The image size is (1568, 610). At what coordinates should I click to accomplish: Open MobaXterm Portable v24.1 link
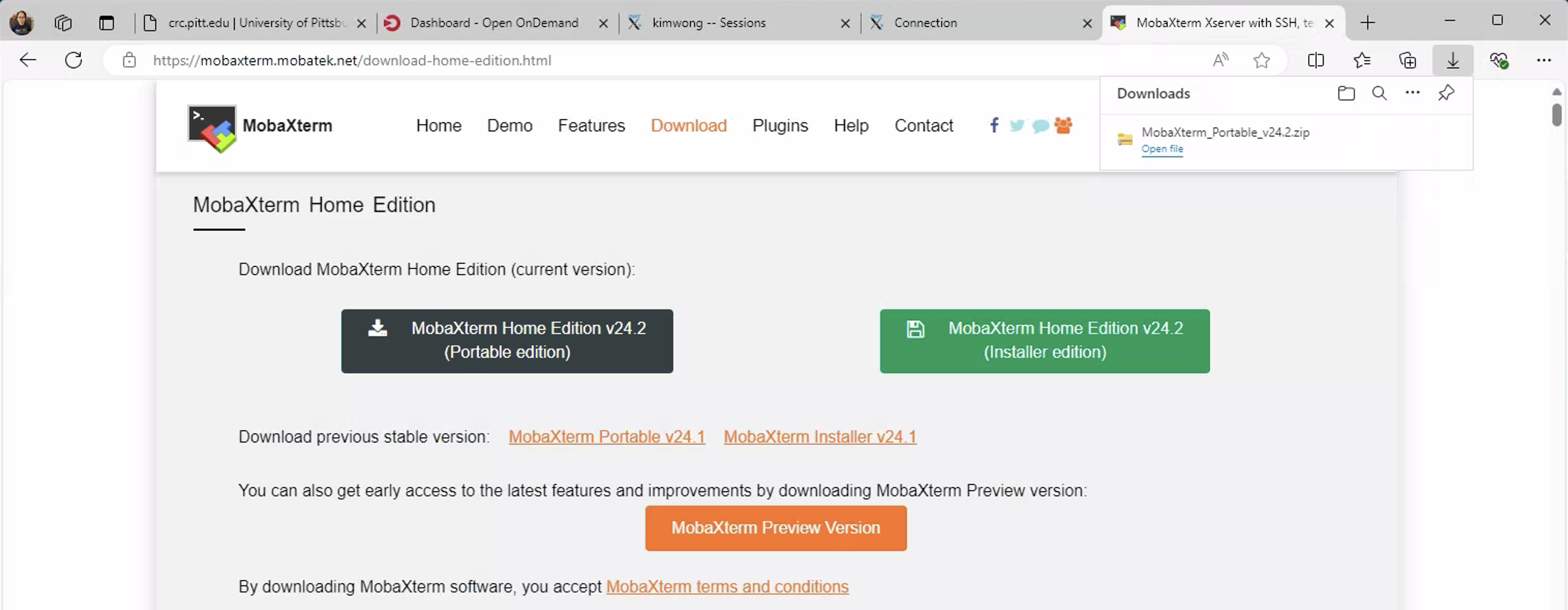click(x=606, y=437)
